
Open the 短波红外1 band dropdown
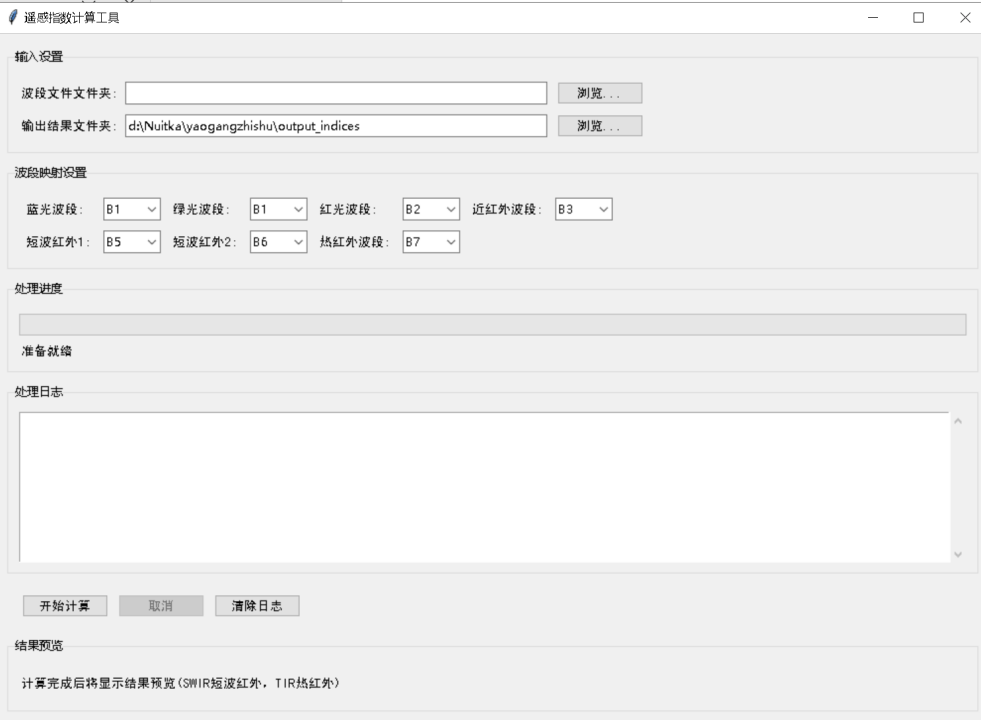pos(132,241)
